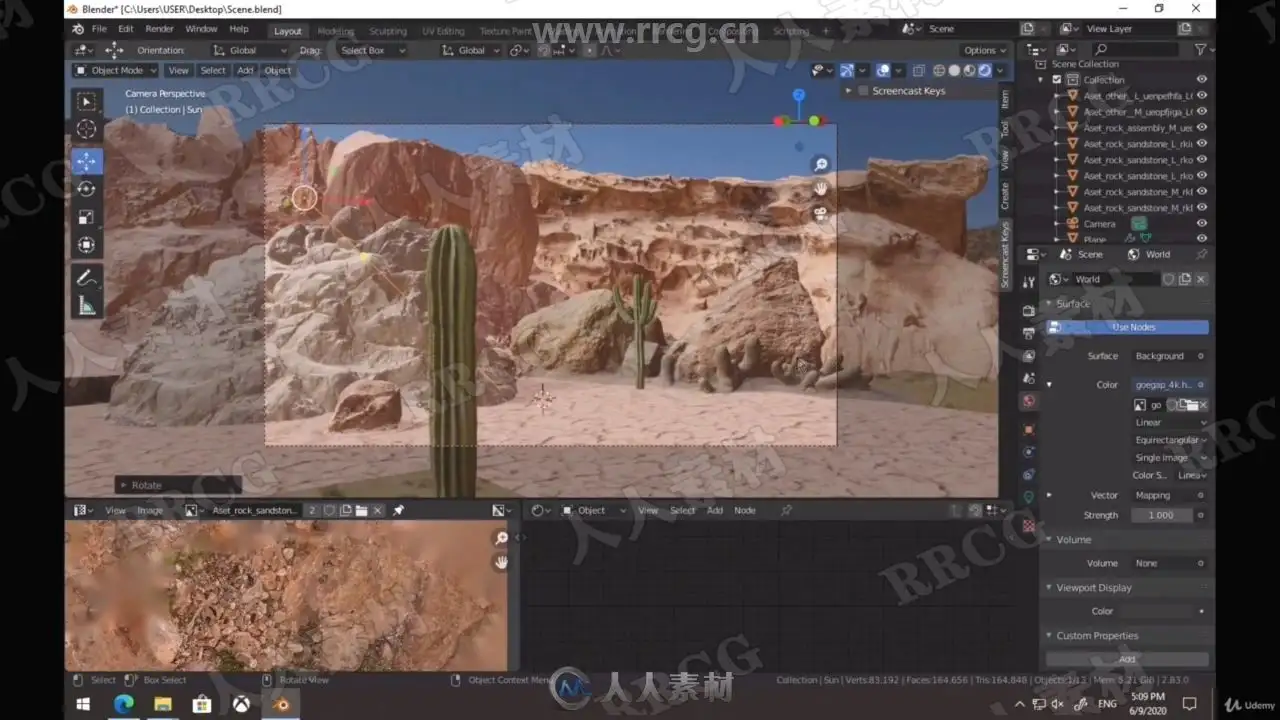The height and width of the screenshot is (720, 1280).
Task: Toggle the pin icon in image editor header
Action: pyautogui.click(x=398, y=510)
